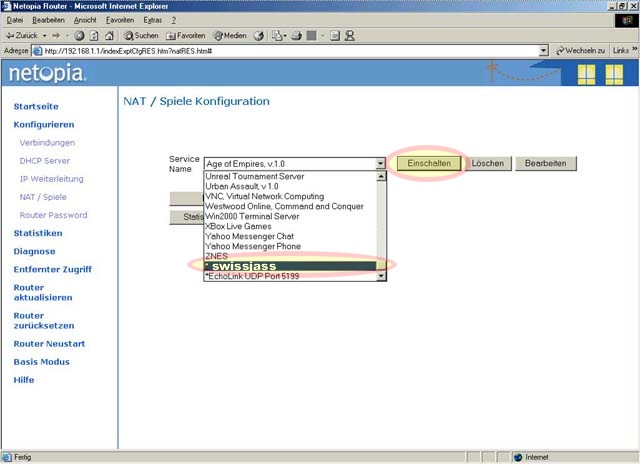Image resolution: width=640 pixels, height=464 pixels.
Task: Open the Ansicht menu
Action: click(85, 20)
